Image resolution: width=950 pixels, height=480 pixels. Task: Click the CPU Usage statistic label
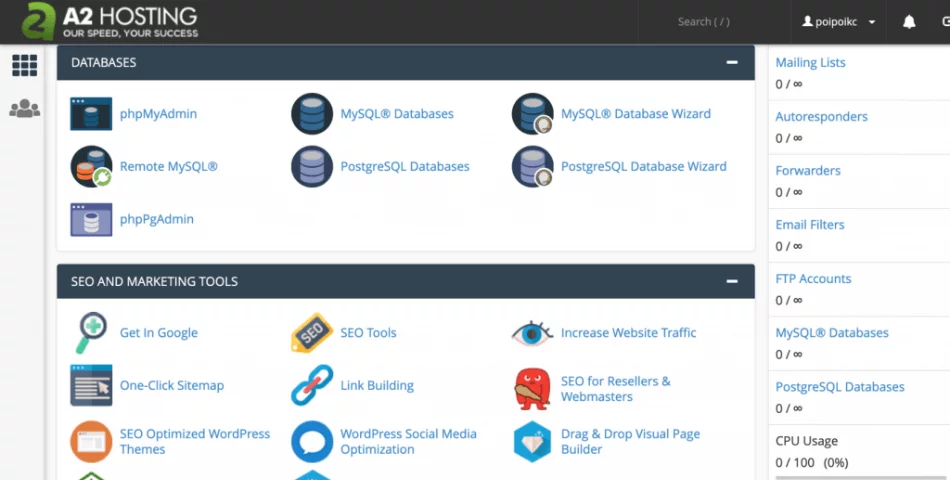806,441
